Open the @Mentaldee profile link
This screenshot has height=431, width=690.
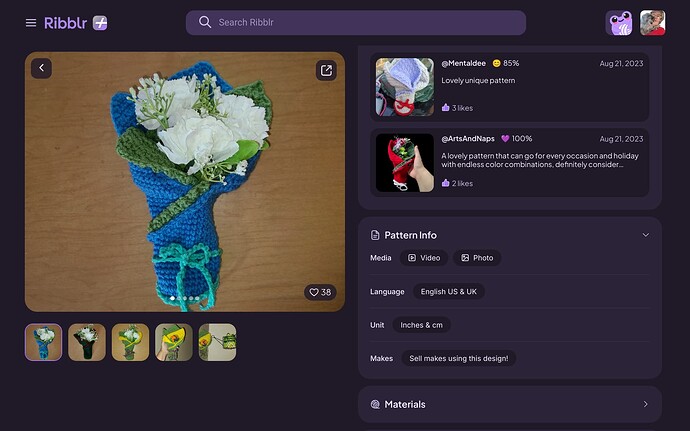click(463, 63)
